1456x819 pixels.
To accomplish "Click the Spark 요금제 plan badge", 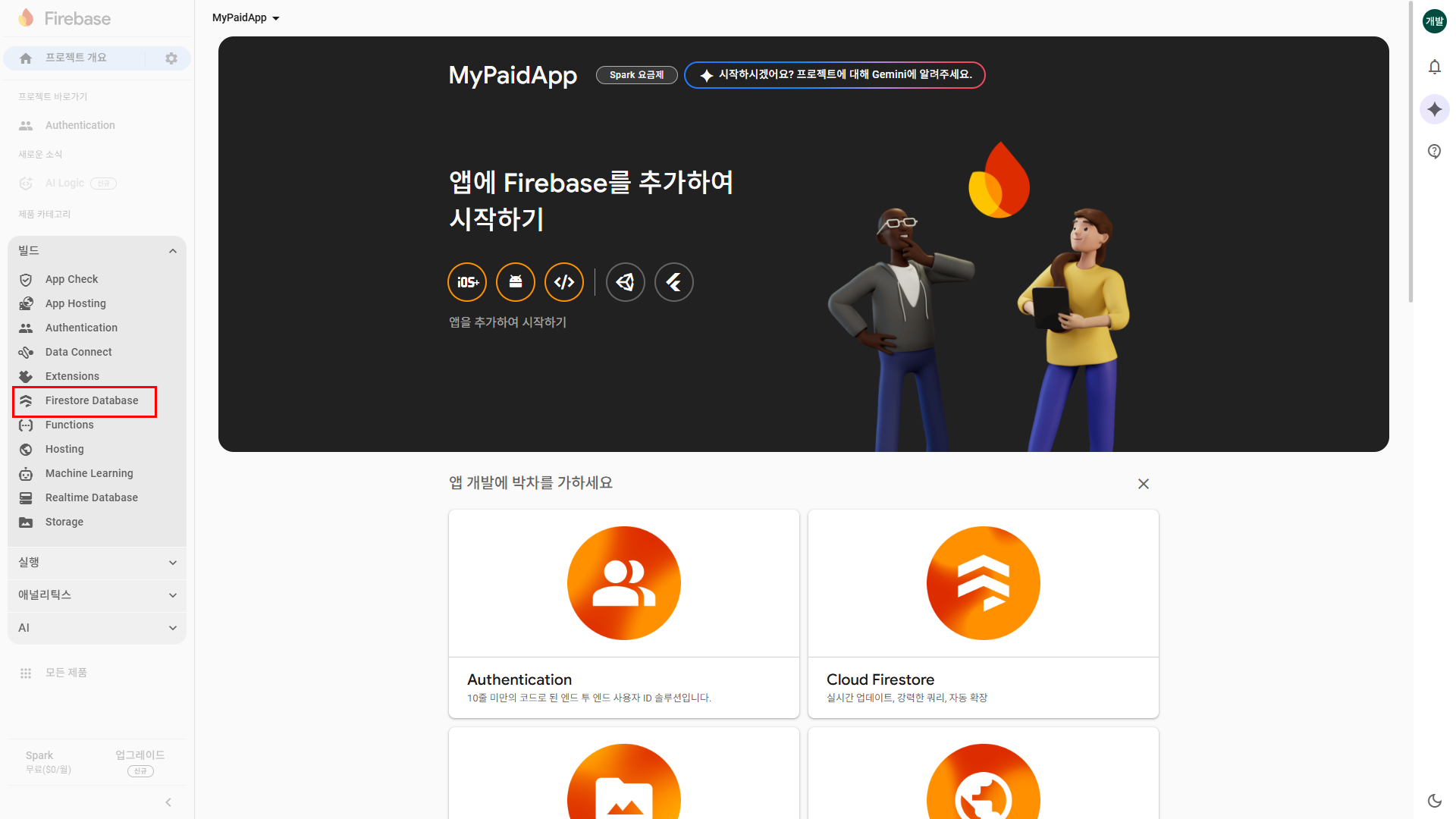I will [636, 75].
